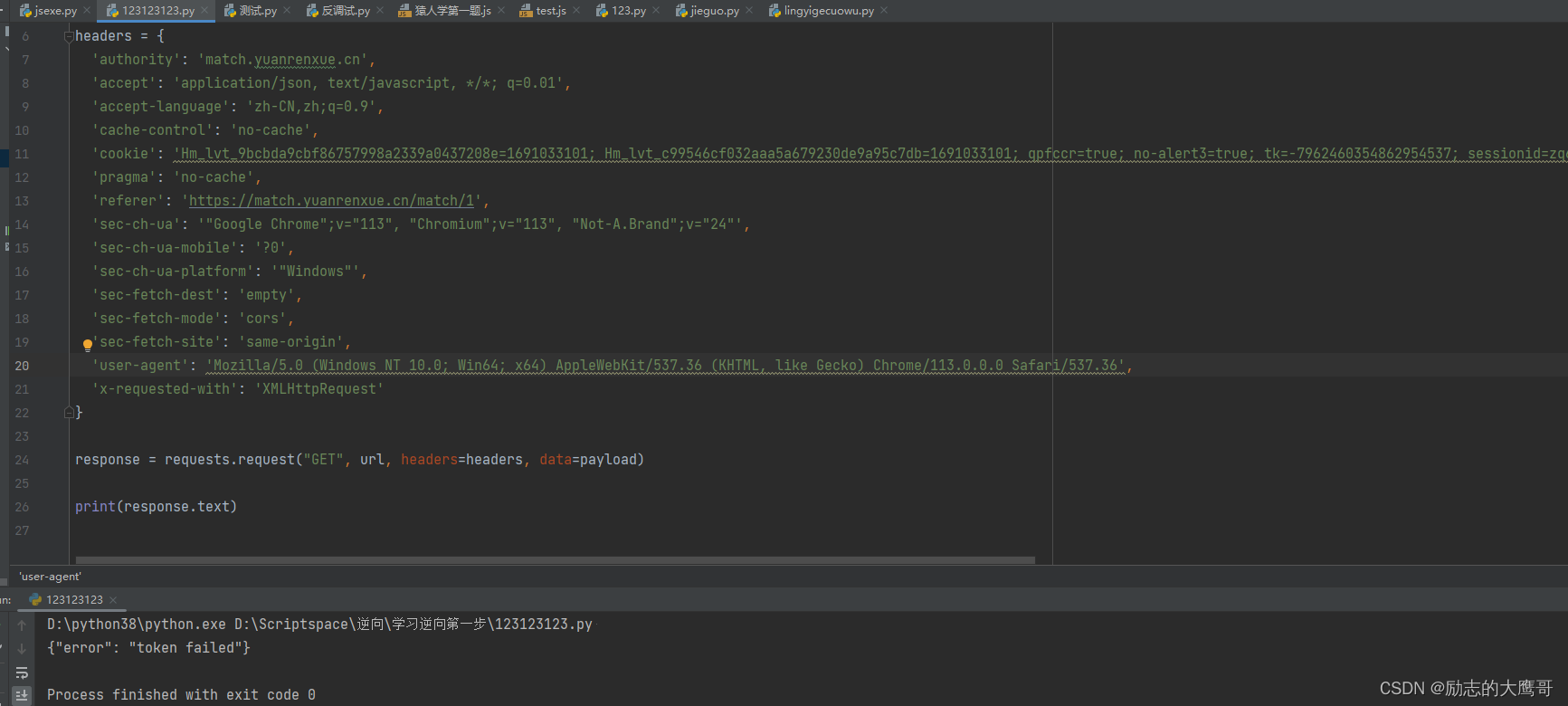This screenshot has width=1568, height=706.
Task: Collapse the headers dict fold marker on line 6
Action: tap(69, 36)
